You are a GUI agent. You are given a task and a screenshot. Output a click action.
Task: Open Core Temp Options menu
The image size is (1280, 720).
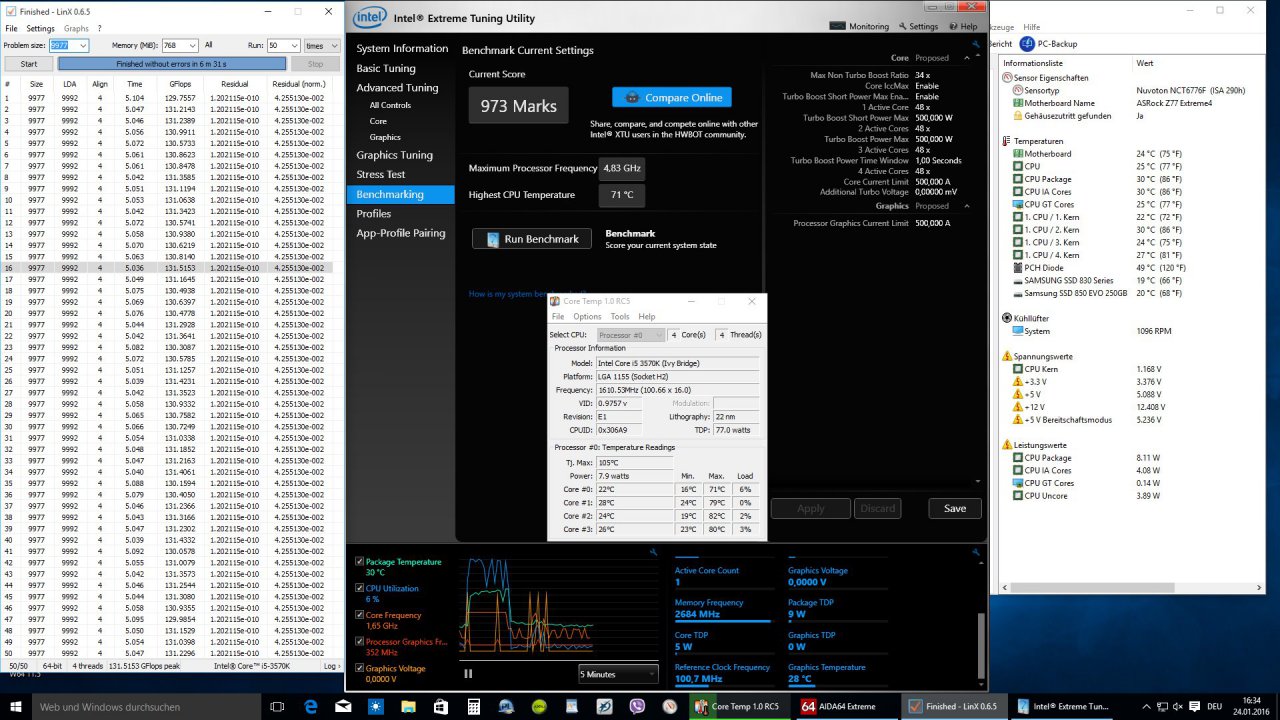click(x=587, y=316)
